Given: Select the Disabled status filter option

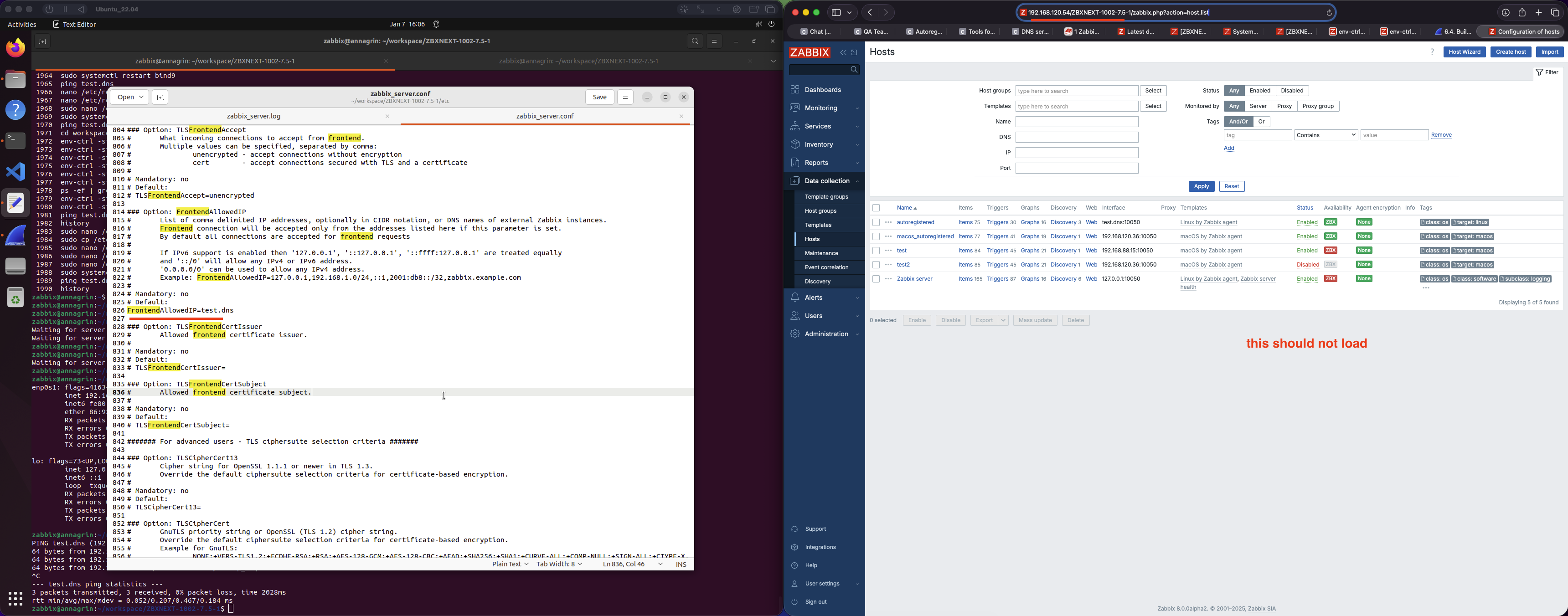Looking at the screenshot, I should tap(1292, 91).
